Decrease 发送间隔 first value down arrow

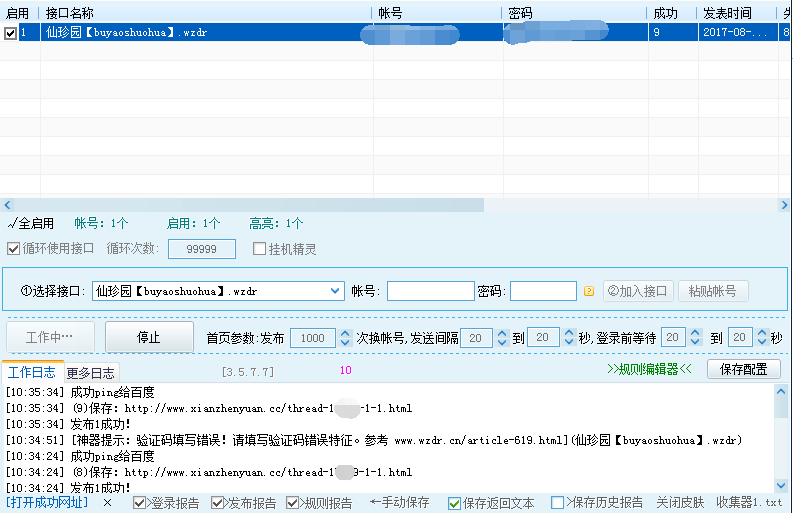(x=502, y=343)
